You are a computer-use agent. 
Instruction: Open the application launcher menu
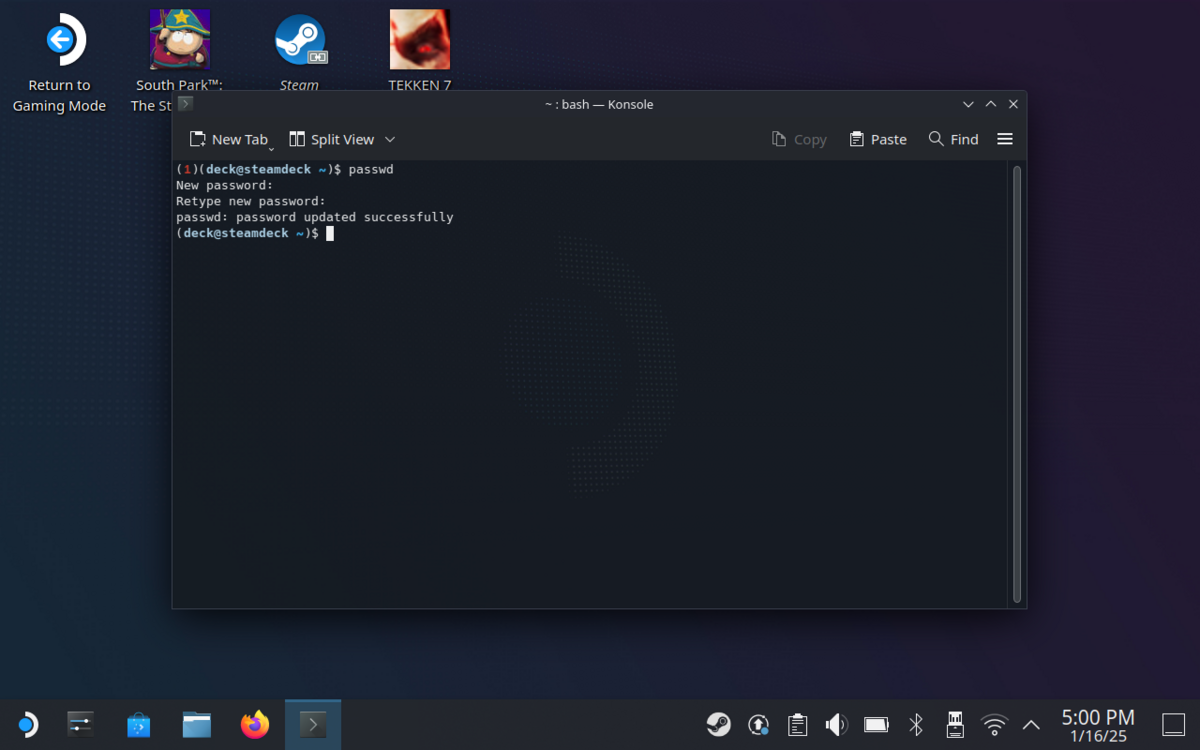(x=27, y=724)
